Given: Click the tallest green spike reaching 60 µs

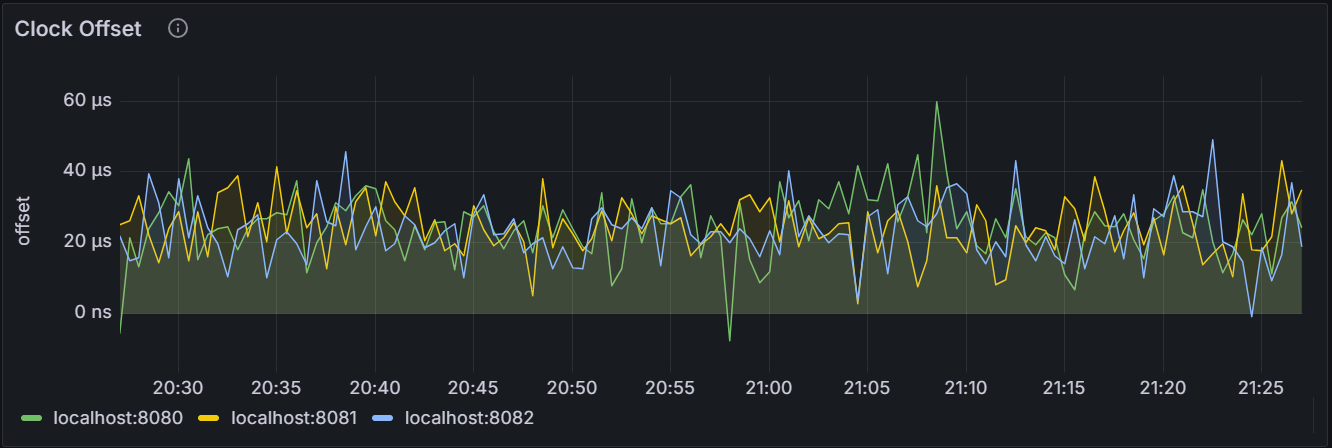Looking at the screenshot, I should 937,103.
